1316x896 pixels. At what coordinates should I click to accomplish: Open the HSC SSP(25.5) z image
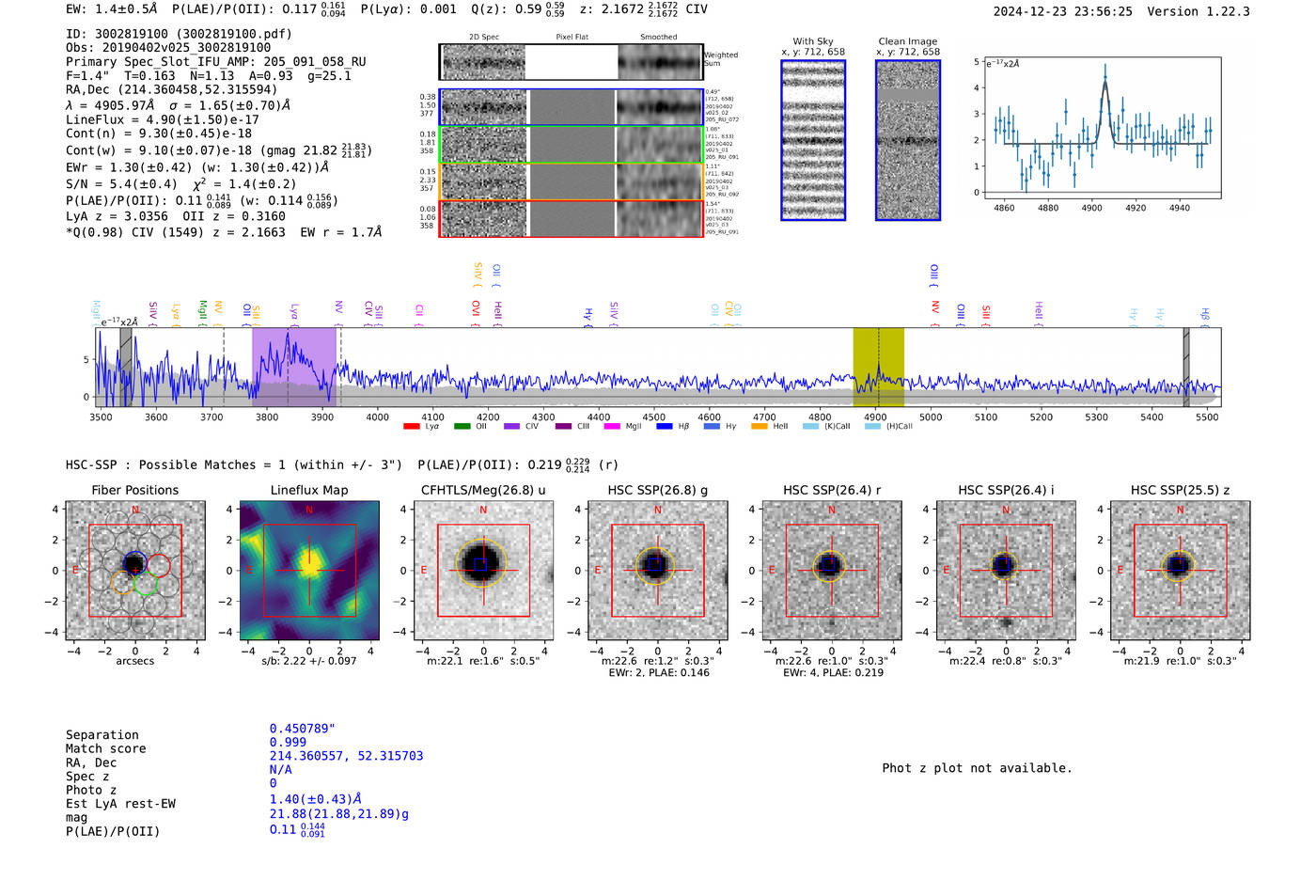coord(1181,571)
